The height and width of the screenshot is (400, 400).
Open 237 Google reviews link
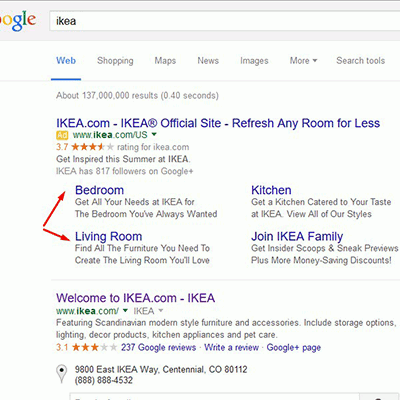(x=158, y=347)
